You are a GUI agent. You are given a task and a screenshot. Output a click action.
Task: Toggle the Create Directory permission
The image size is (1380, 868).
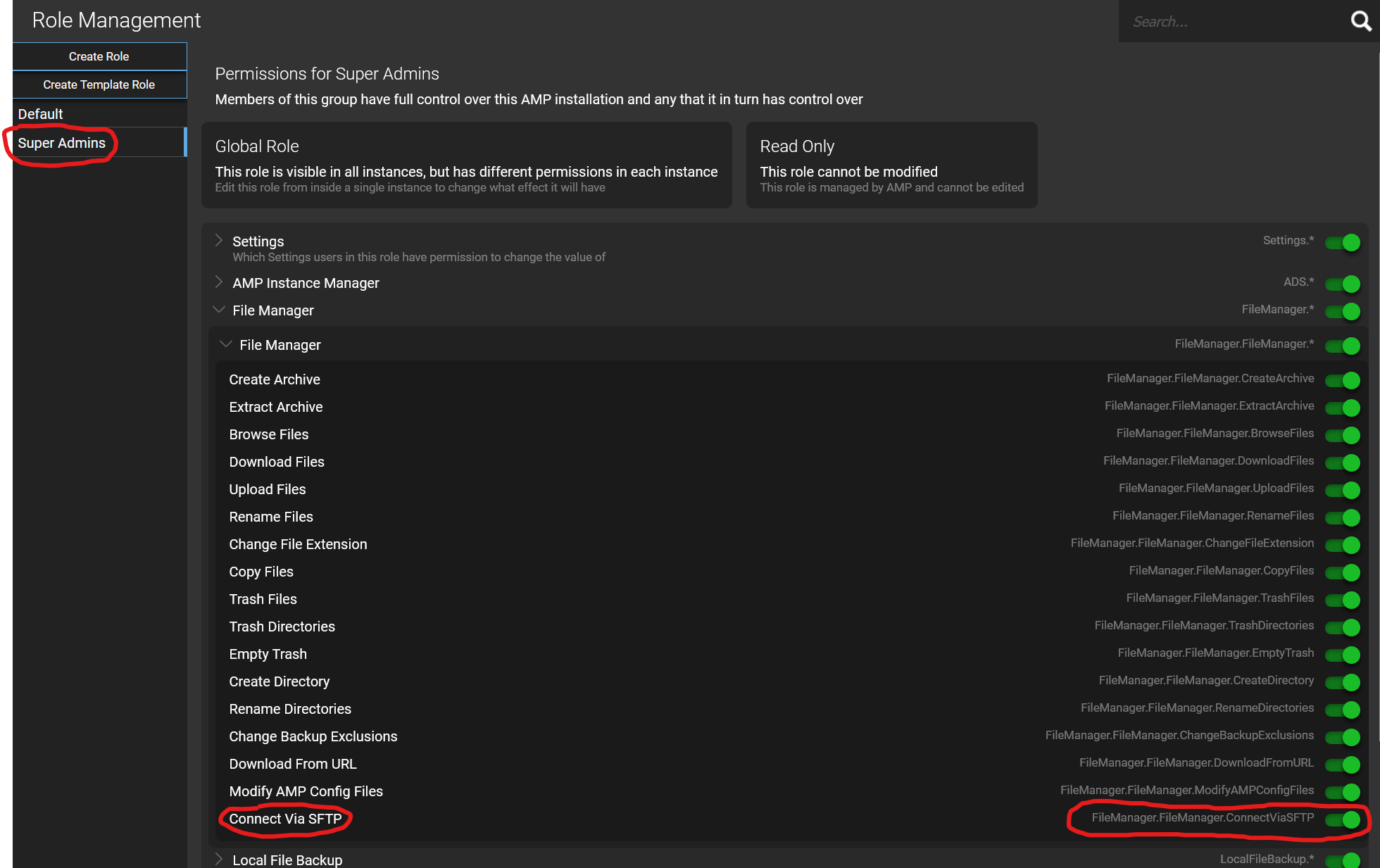click(x=1343, y=682)
